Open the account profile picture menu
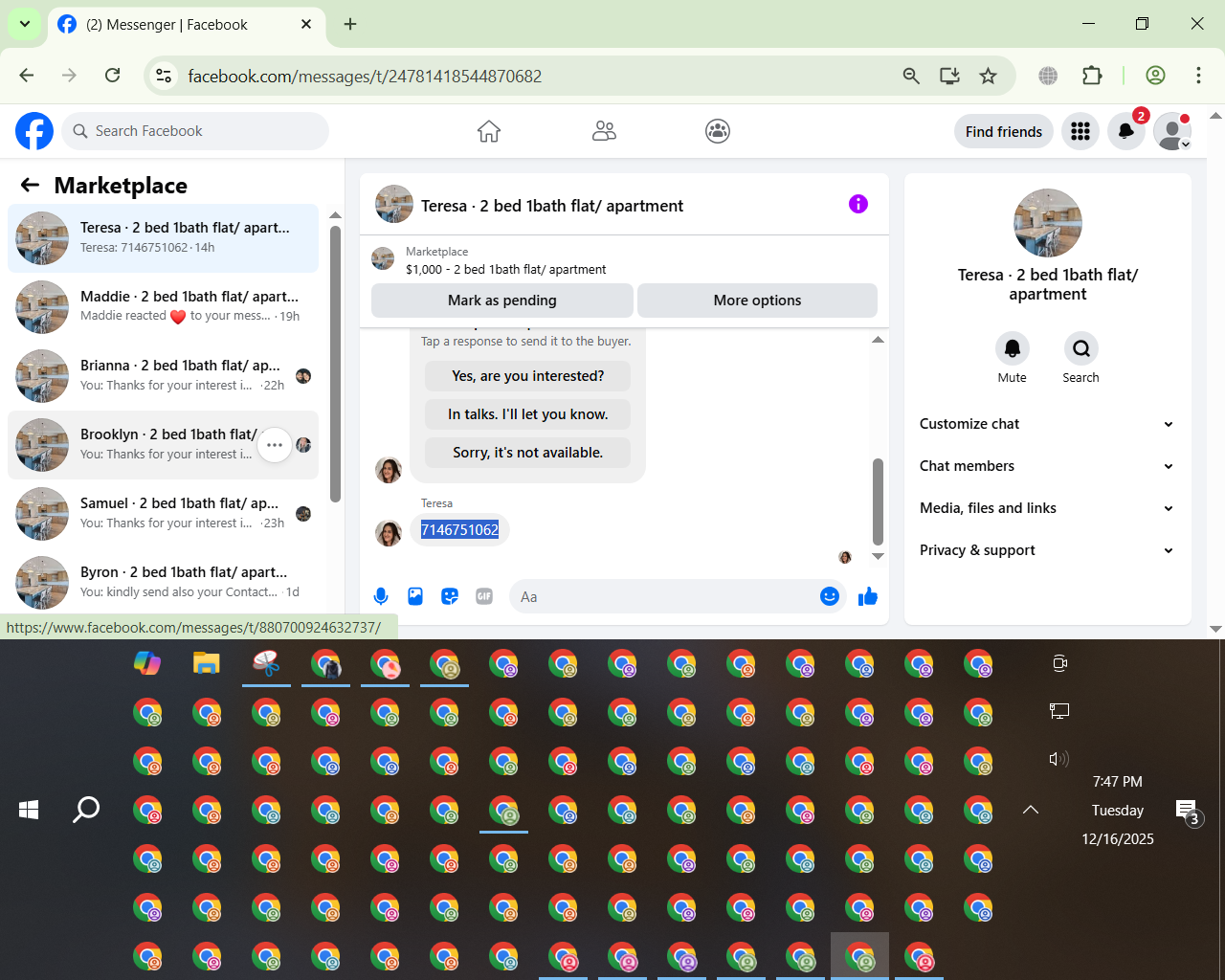This screenshot has height=980, width=1225. [1172, 131]
